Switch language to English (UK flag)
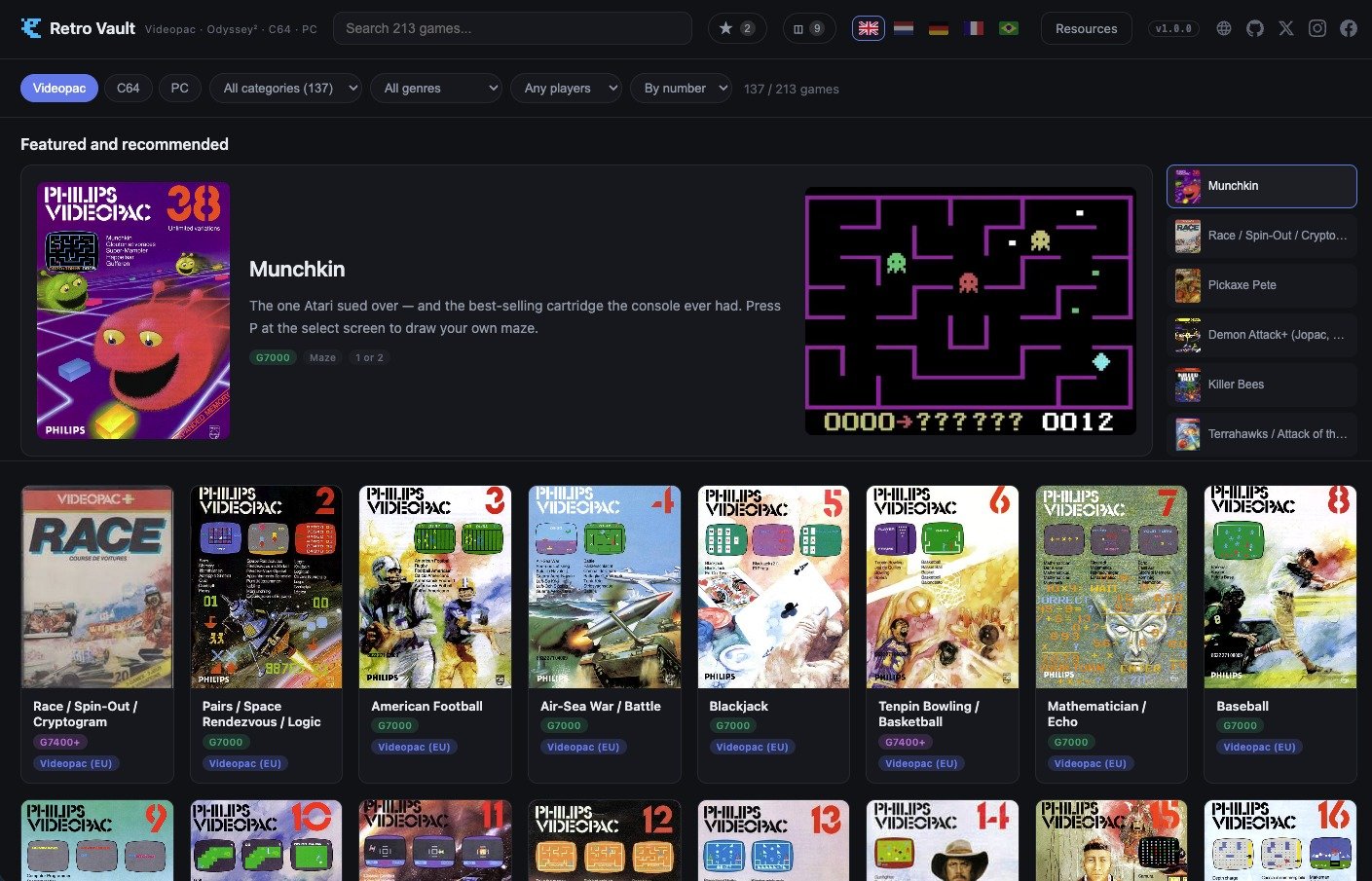The image size is (1372, 881). pyautogui.click(x=869, y=28)
